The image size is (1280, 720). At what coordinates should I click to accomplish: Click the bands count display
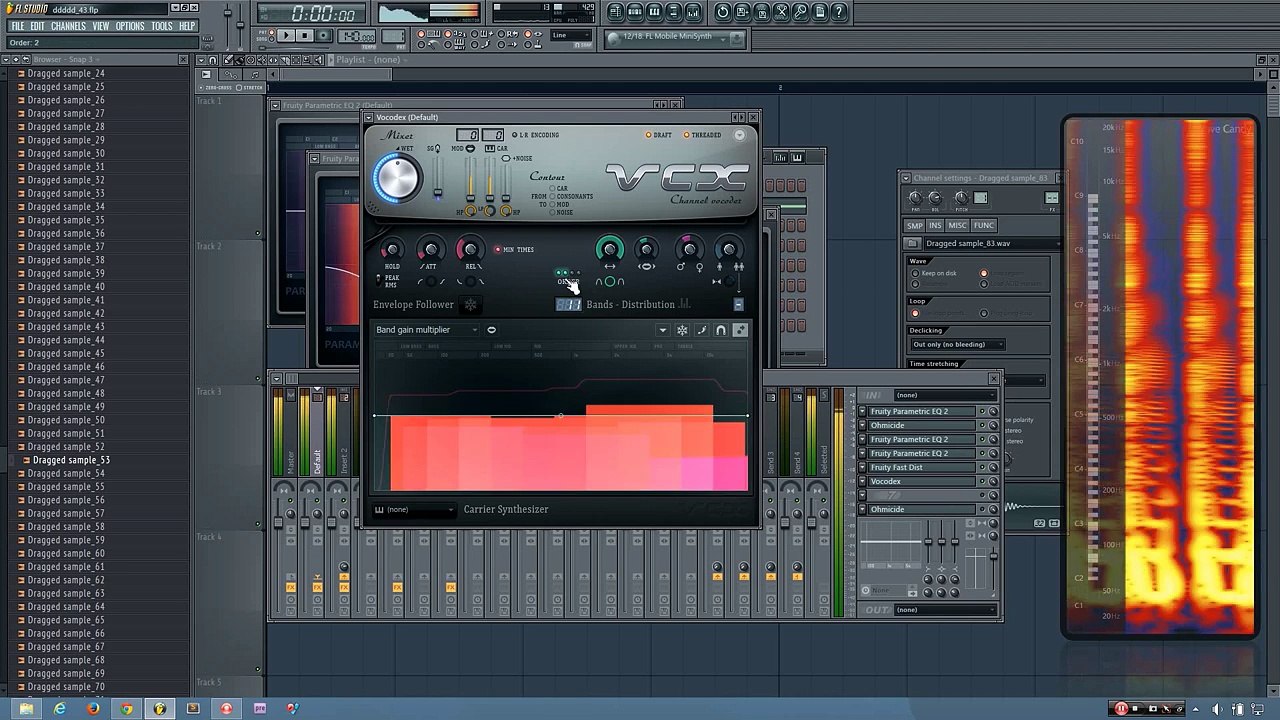pos(568,304)
